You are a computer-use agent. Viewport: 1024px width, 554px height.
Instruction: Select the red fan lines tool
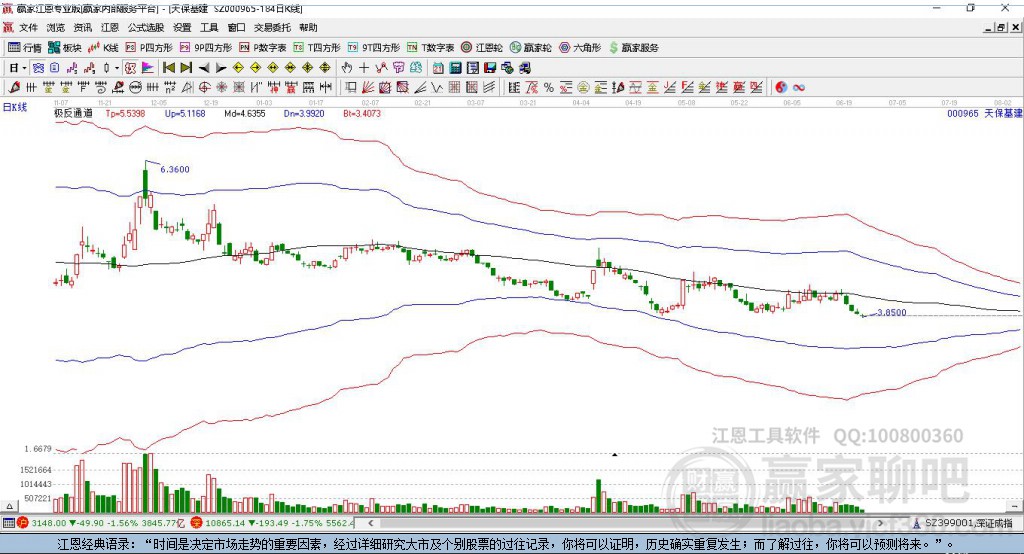(368, 88)
